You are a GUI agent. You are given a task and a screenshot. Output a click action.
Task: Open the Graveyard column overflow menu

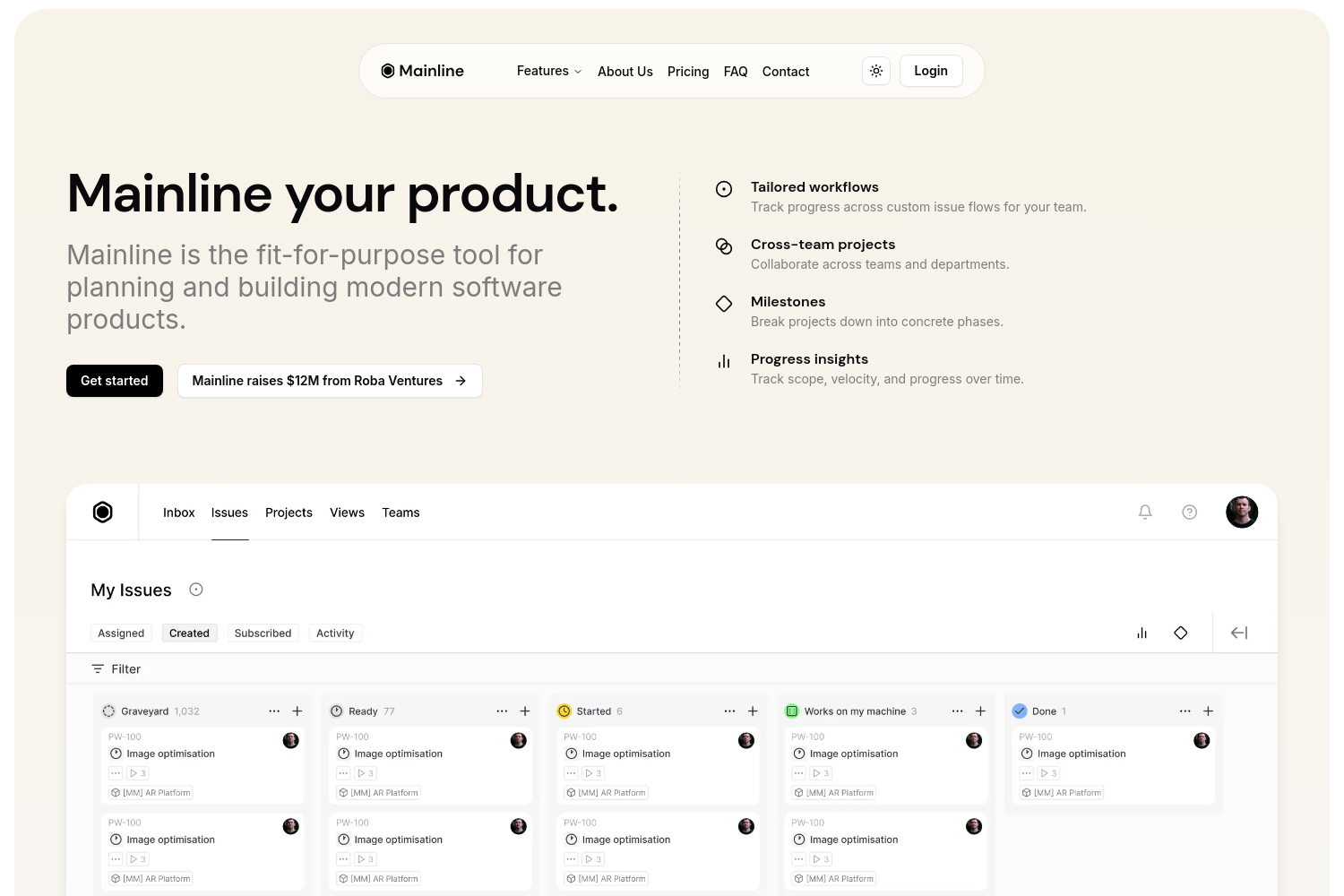pos(274,711)
